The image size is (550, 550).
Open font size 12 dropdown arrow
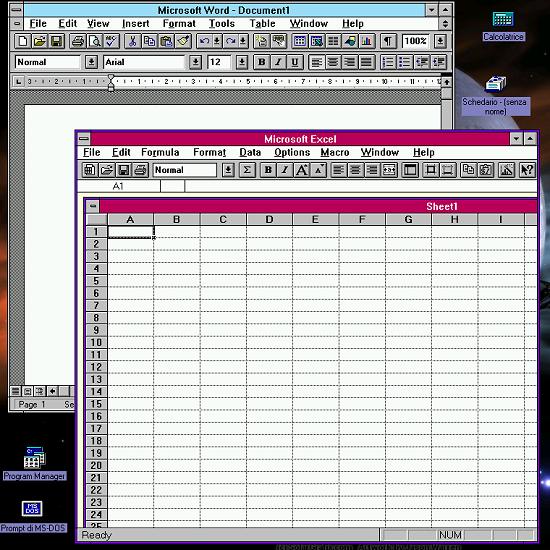tap(241, 62)
